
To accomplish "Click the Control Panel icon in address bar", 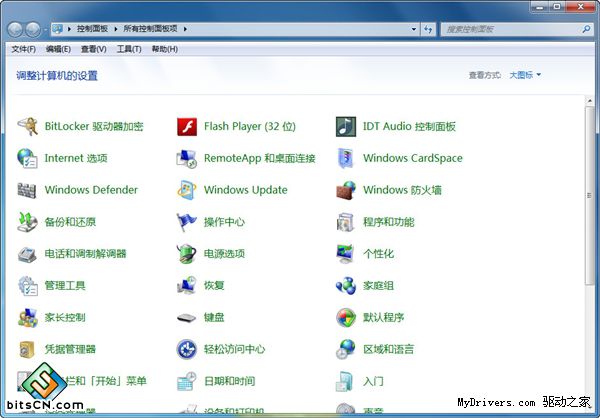I will (57, 29).
